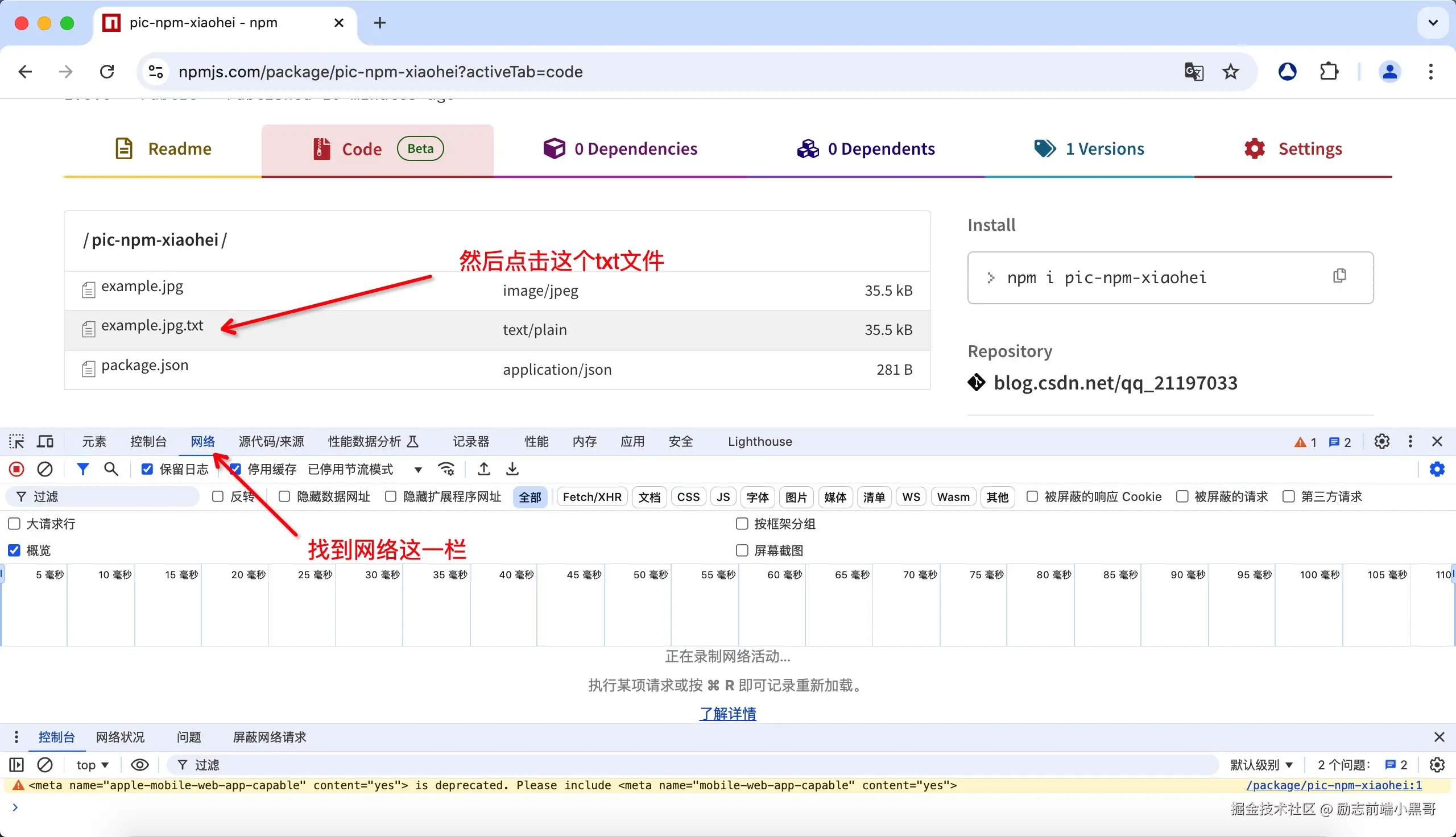Clear the network log
The image size is (1456, 837).
coord(45,469)
